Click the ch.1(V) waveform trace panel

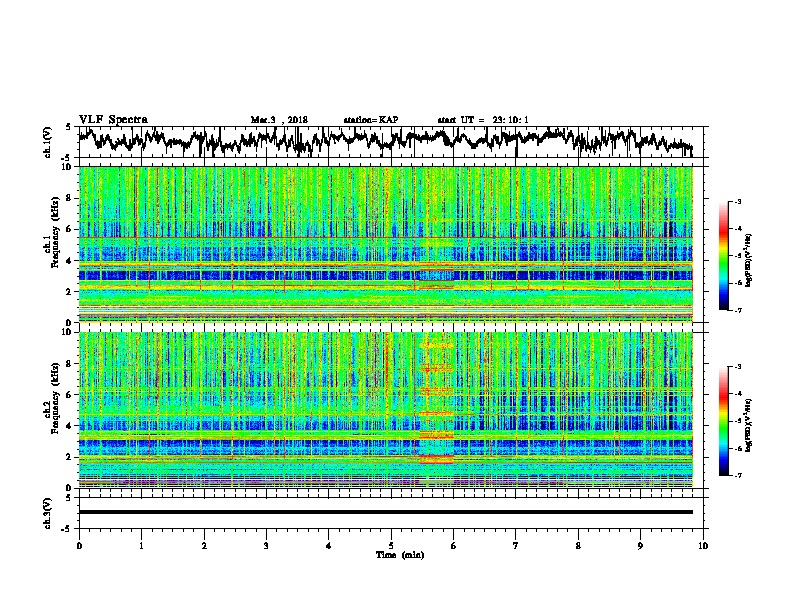coord(390,142)
